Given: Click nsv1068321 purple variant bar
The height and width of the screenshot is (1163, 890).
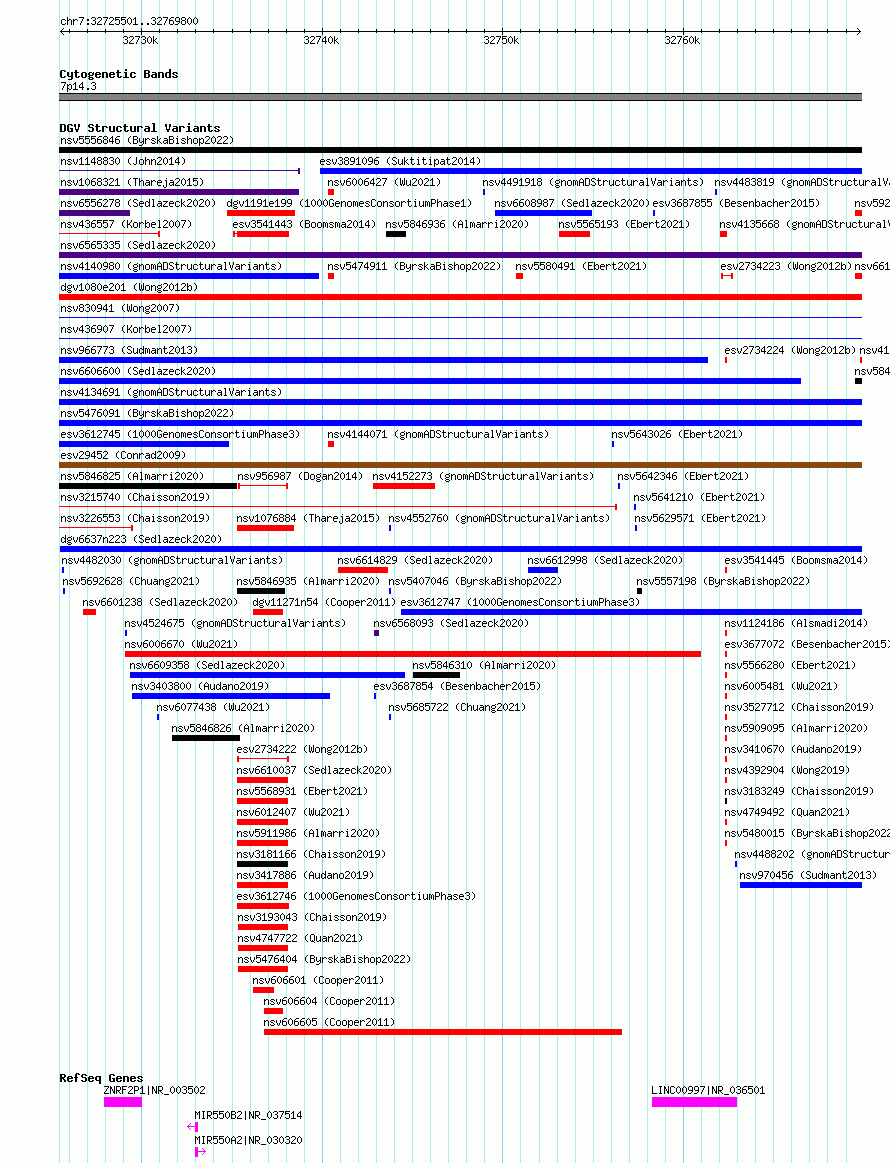Looking at the screenshot, I should [x=179, y=192].
